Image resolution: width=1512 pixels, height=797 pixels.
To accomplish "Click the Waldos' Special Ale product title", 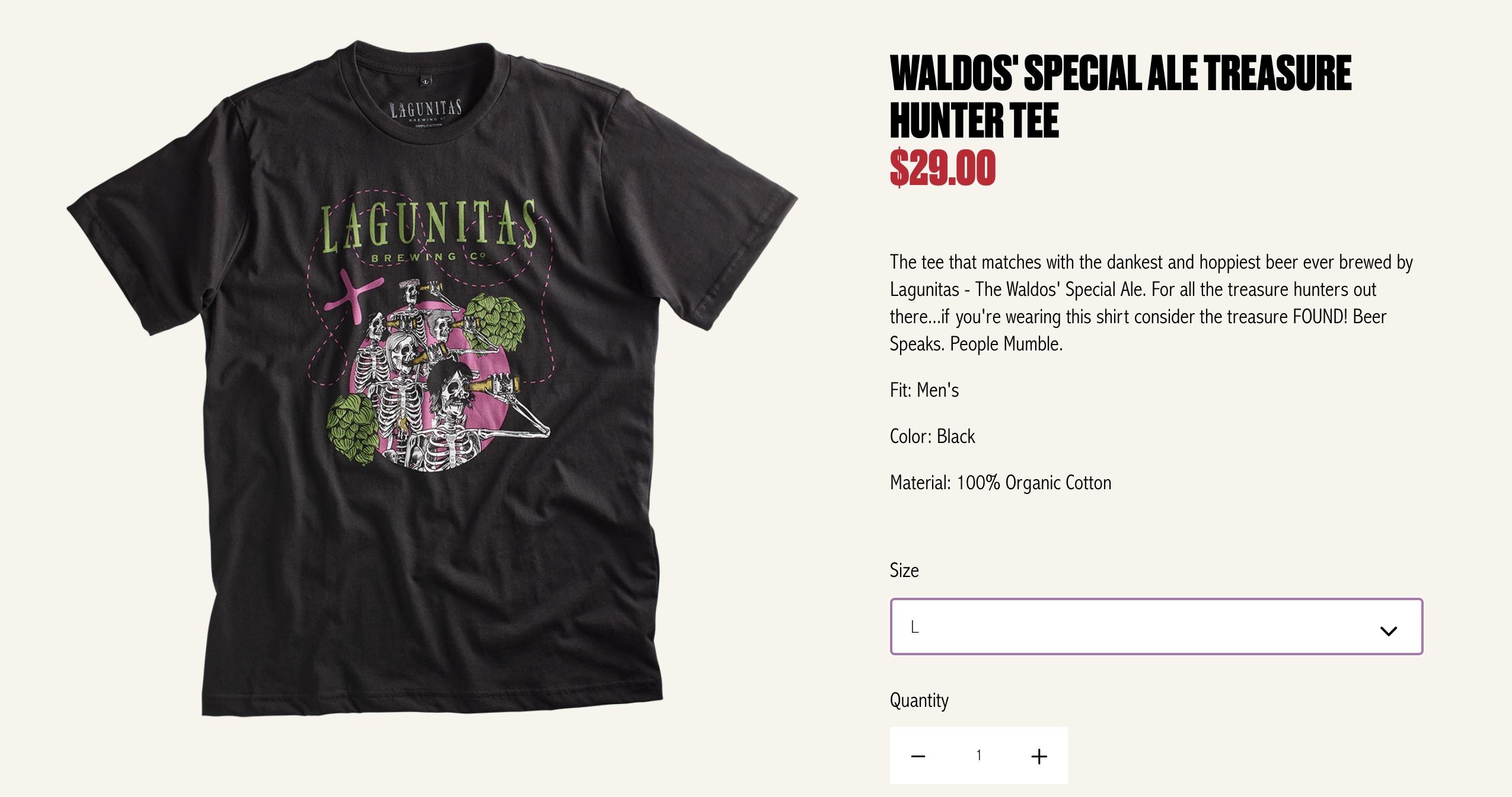I will click(1120, 97).
